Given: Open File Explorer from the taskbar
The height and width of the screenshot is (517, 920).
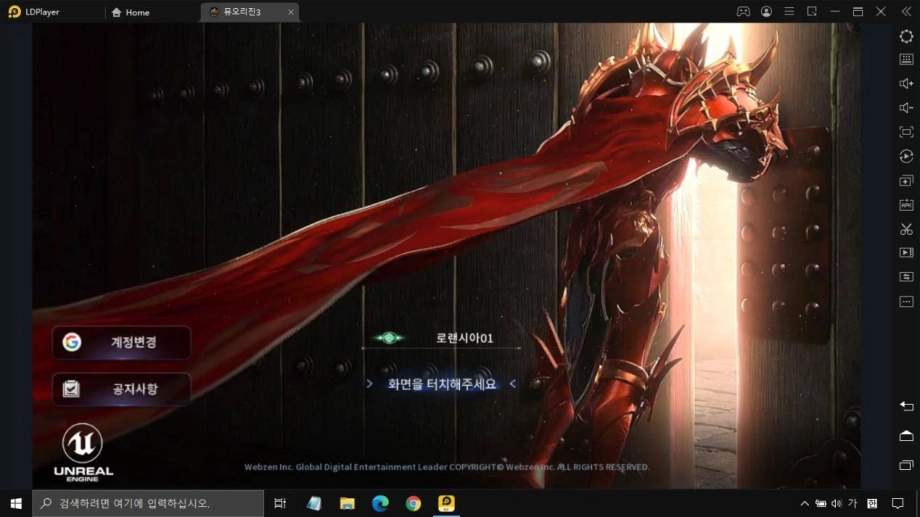Looking at the screenshot, I should click(x=347, y=504).
